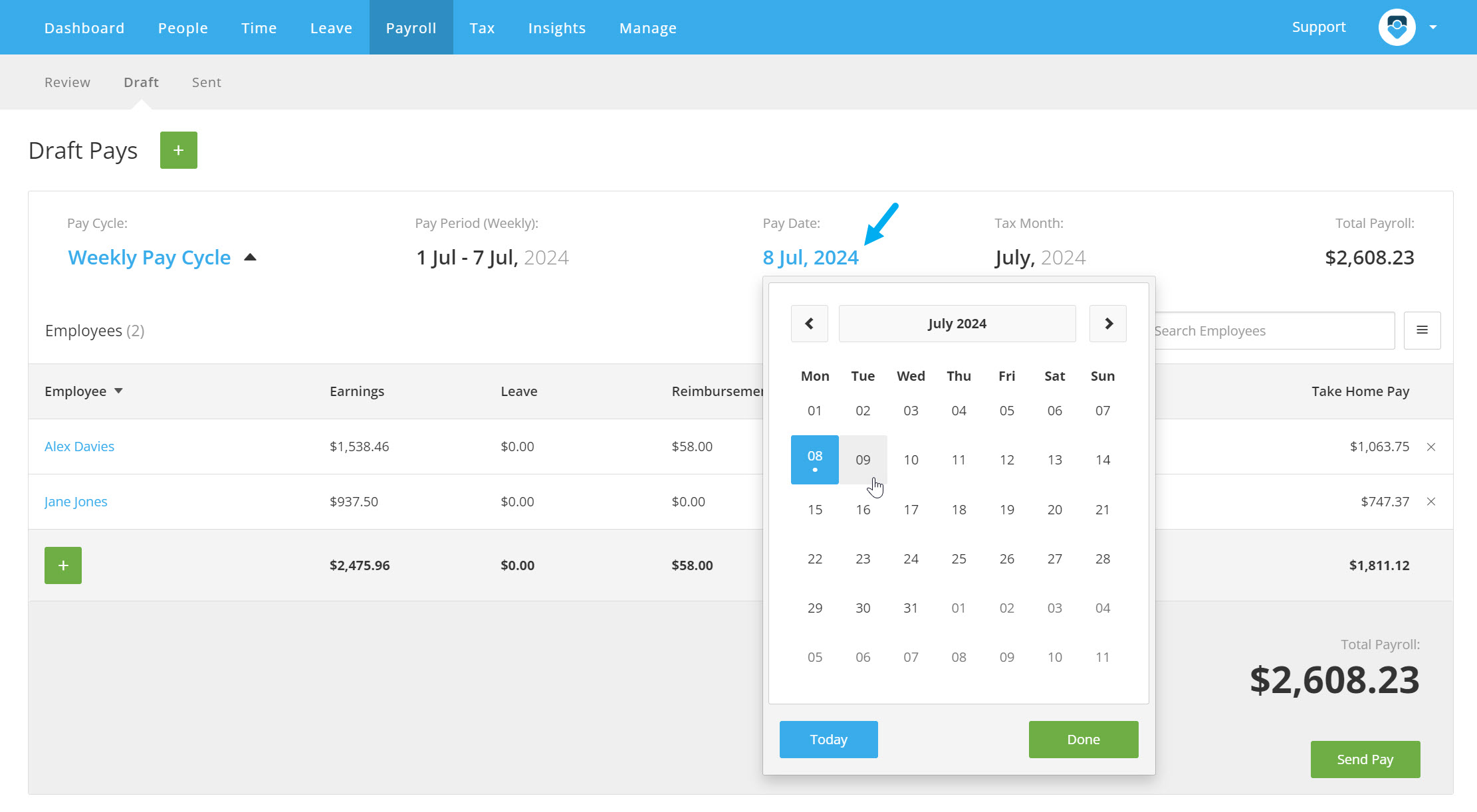1477x812 pixels.
Task: Expand the account dropdown arrow
Action: [1433, 27]
